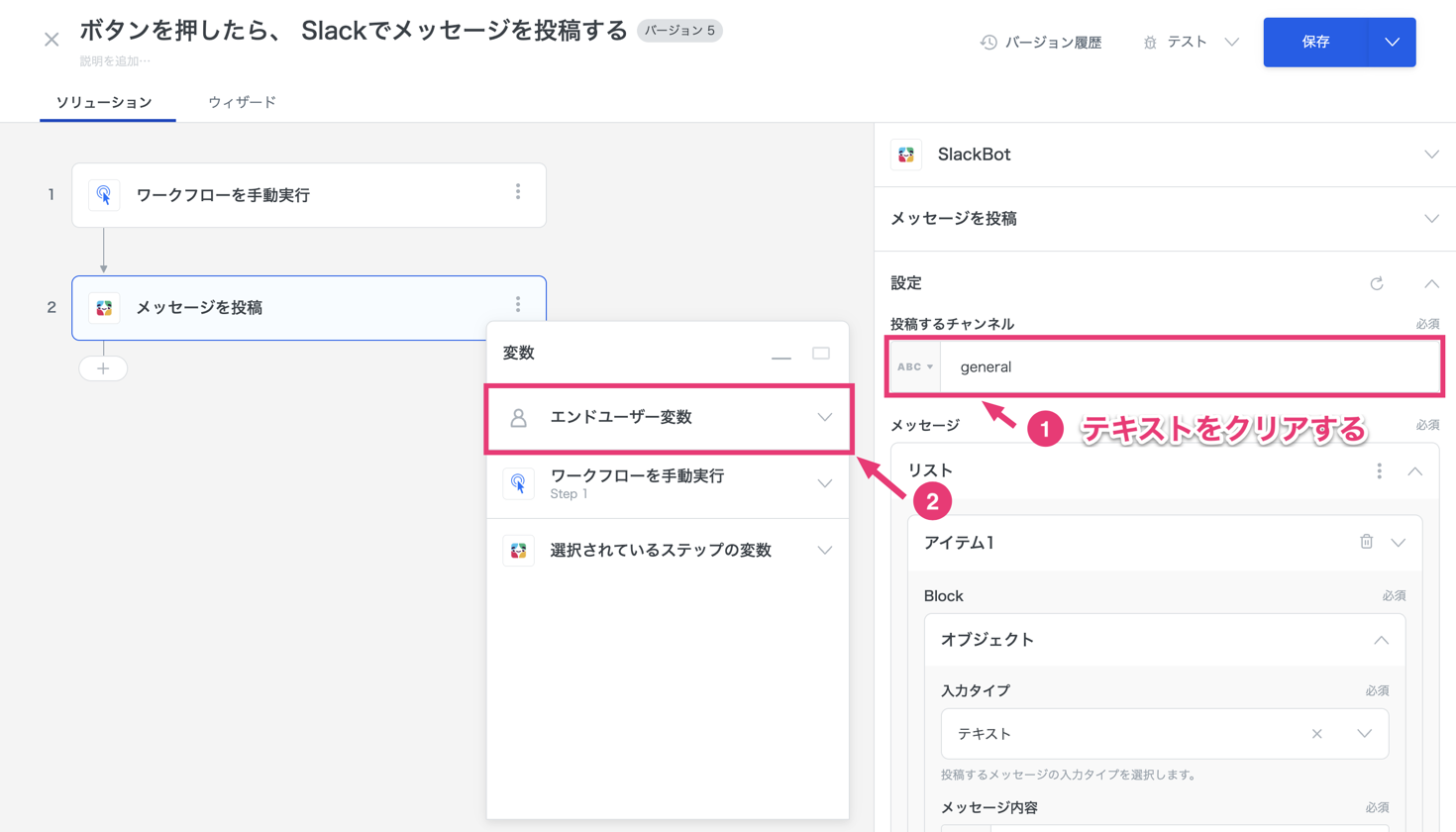The width and height of the screenshot is (1456, 832).
Task: Click the 投稿するチャンネル text field
Action: click(1189, 367)
